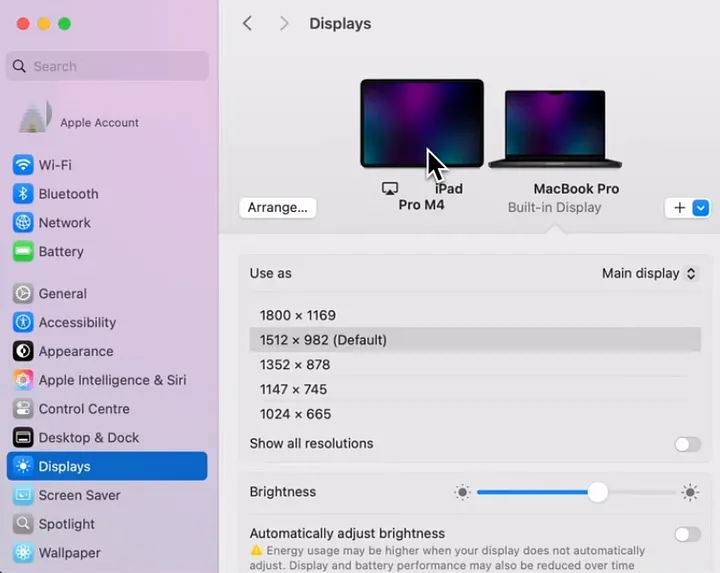
Task: Click Apple Intelligence & Siri label
Action: [x=112, y=380]
